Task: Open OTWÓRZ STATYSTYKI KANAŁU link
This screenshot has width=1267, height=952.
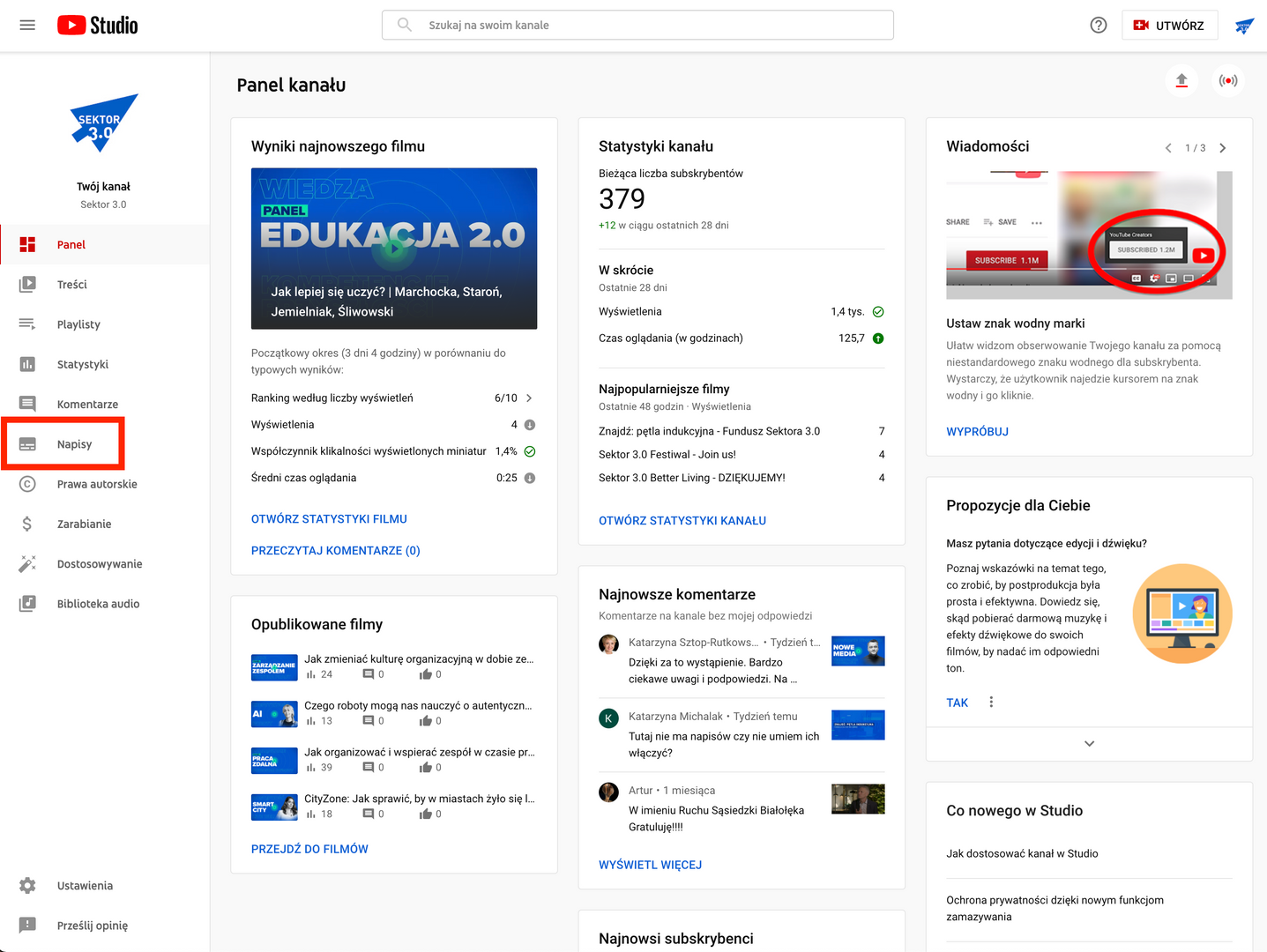Action: click(682, 521)
